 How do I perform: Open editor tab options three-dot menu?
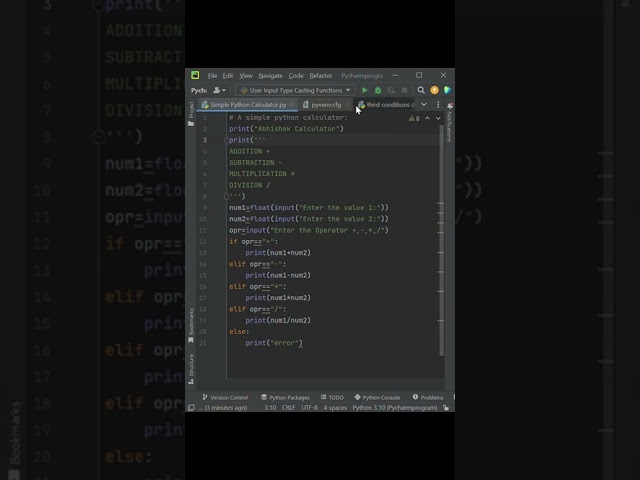point(438,104)
